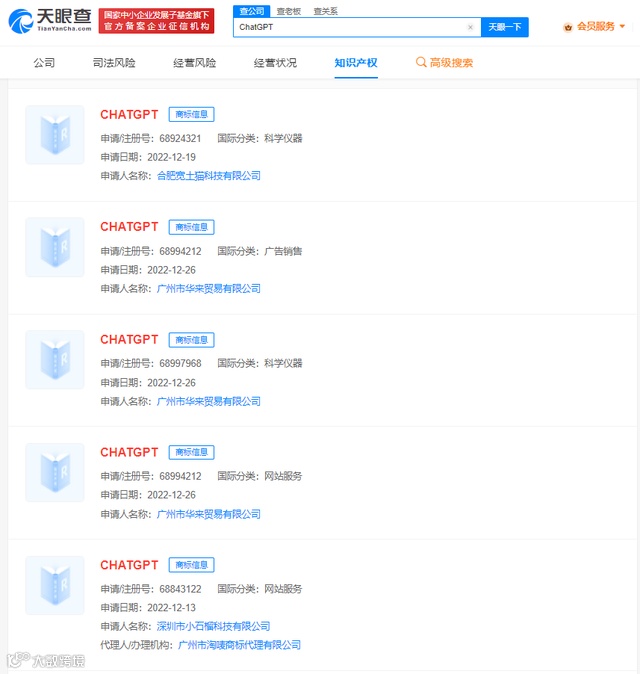
Task: Open CHATGPT title of 68997968 entry
Action: pyautogui.click(x=129, y=340)
